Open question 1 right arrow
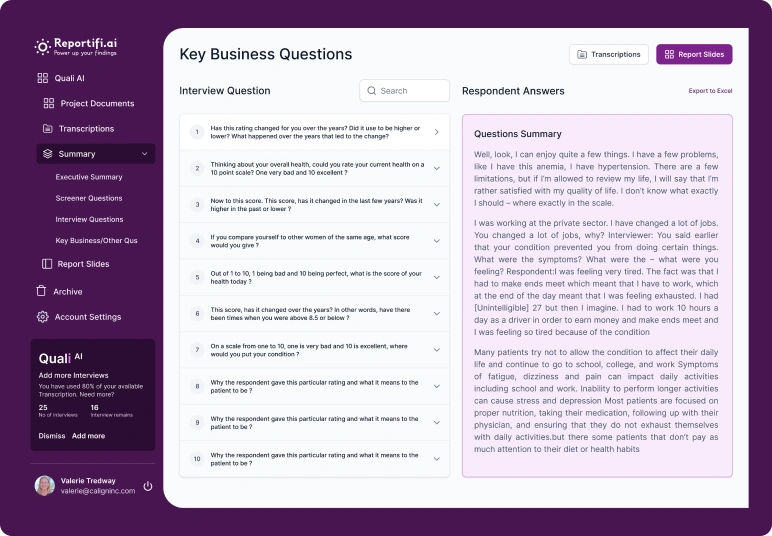The width and height of the screenshot is (772, 536). (x=437, y=132)
